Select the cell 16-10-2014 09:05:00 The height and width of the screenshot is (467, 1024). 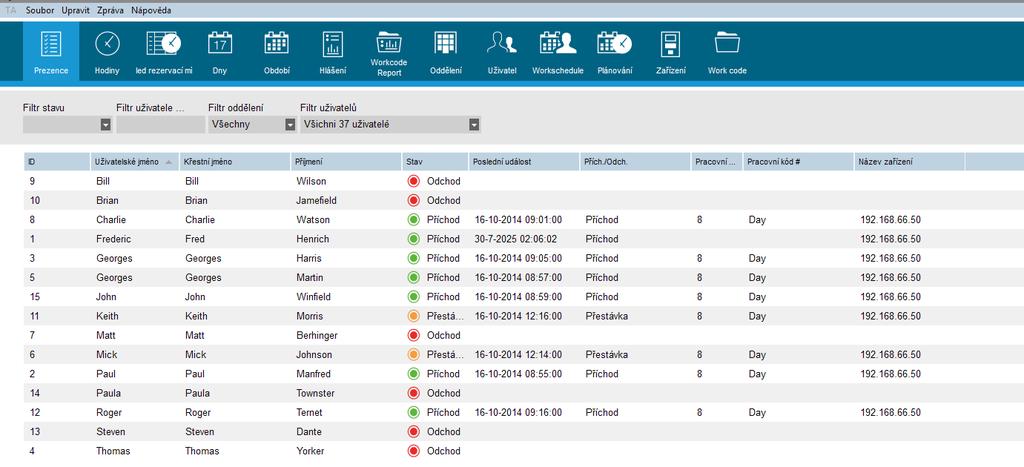[518, 258]
